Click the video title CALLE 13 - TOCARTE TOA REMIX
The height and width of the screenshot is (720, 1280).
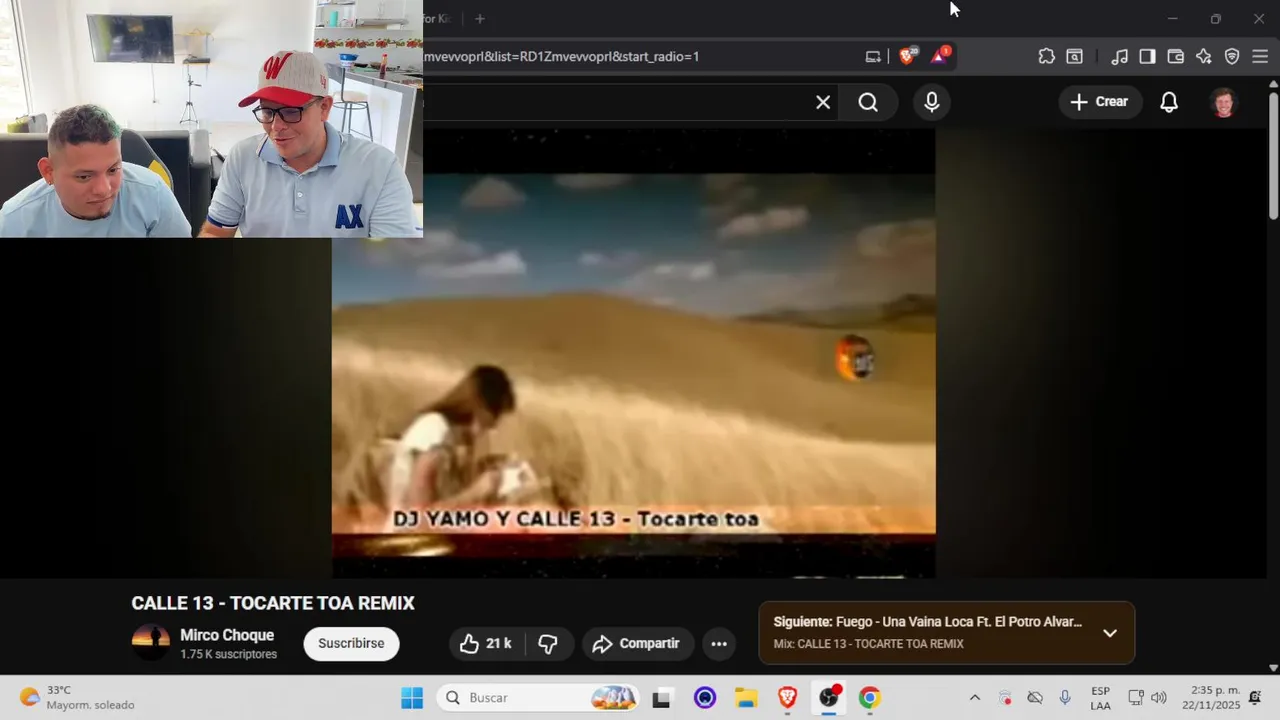click(273, 604)
